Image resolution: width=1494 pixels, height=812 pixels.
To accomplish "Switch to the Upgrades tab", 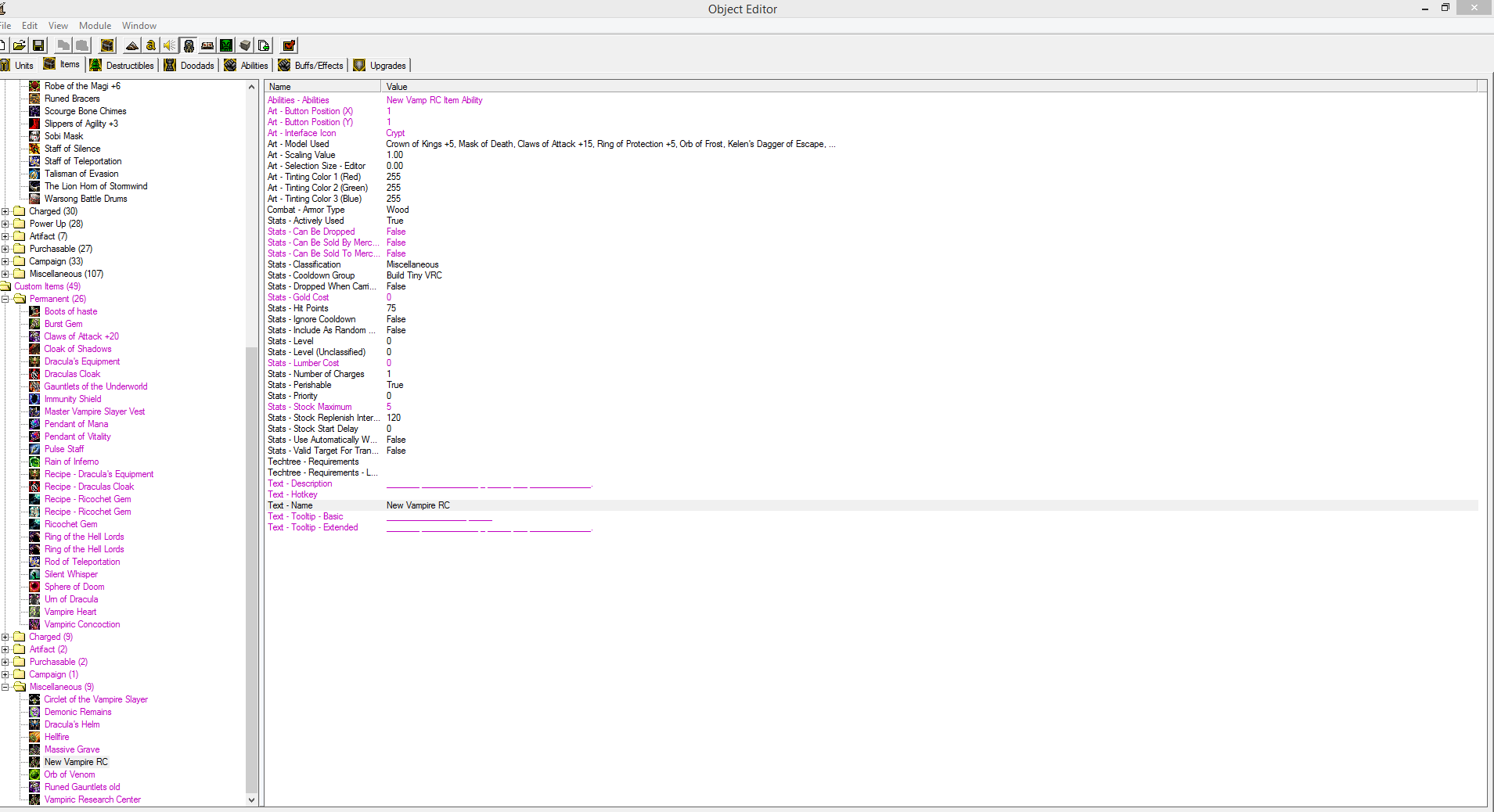I will pyautogui.click(x=380, y=65).
